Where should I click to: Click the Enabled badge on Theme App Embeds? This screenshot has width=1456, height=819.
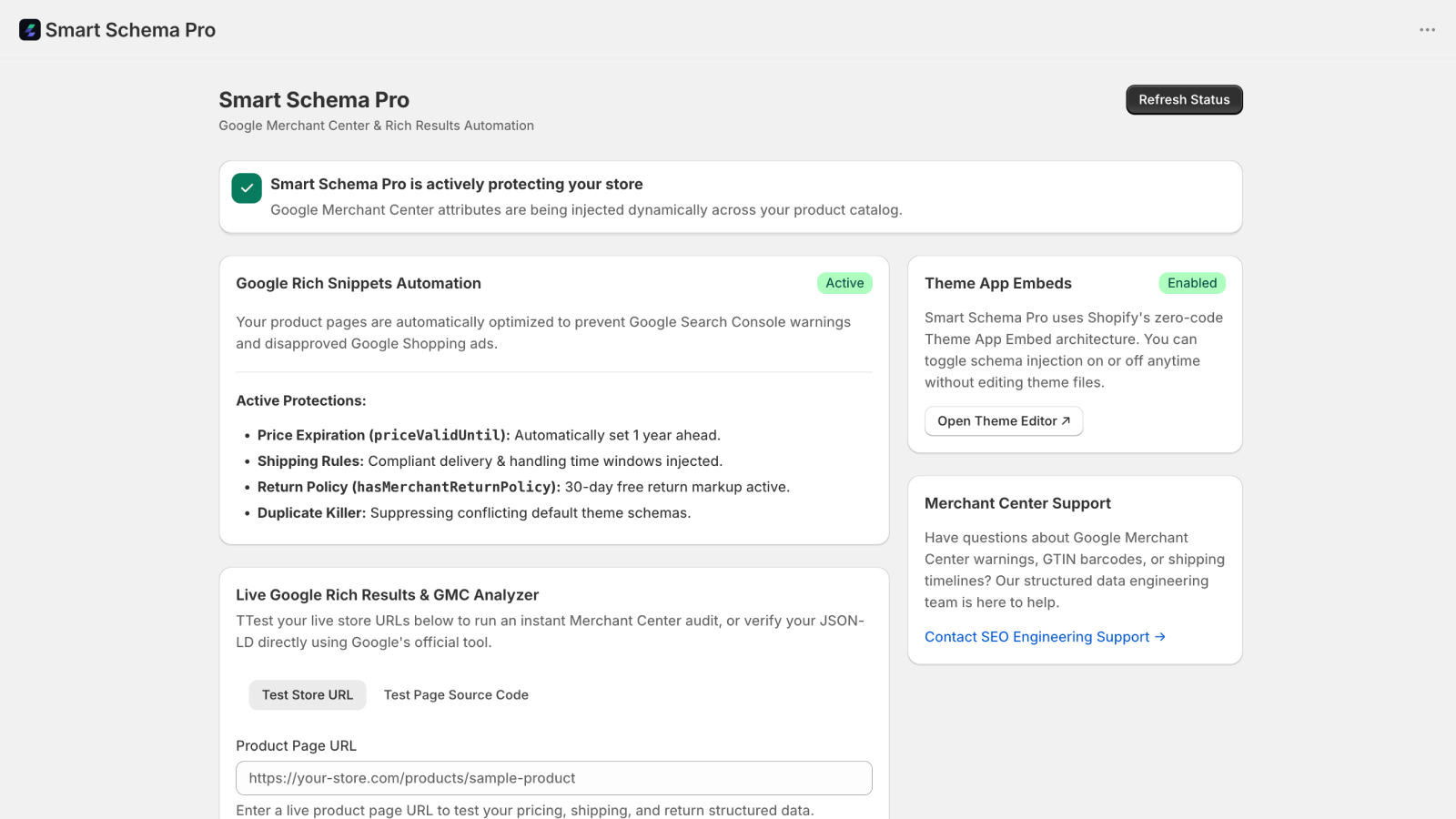1192,283
